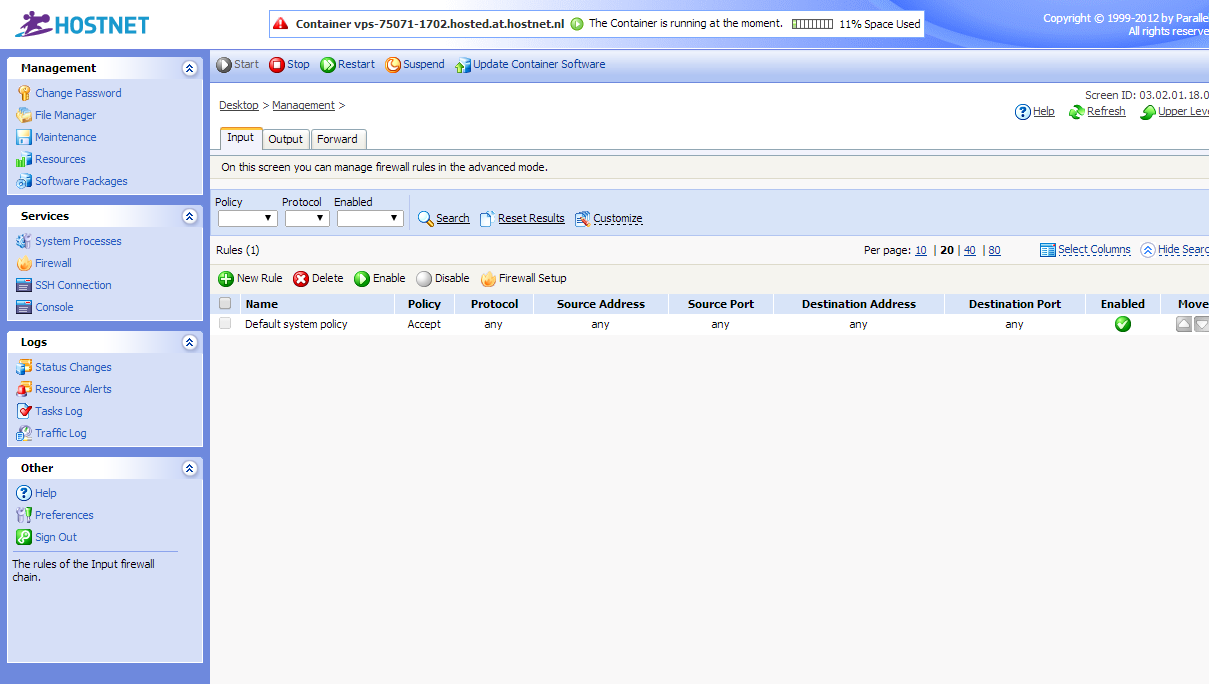Click the Restart container icon
The height and width of the screenshot is (684, 1209).
328,65
